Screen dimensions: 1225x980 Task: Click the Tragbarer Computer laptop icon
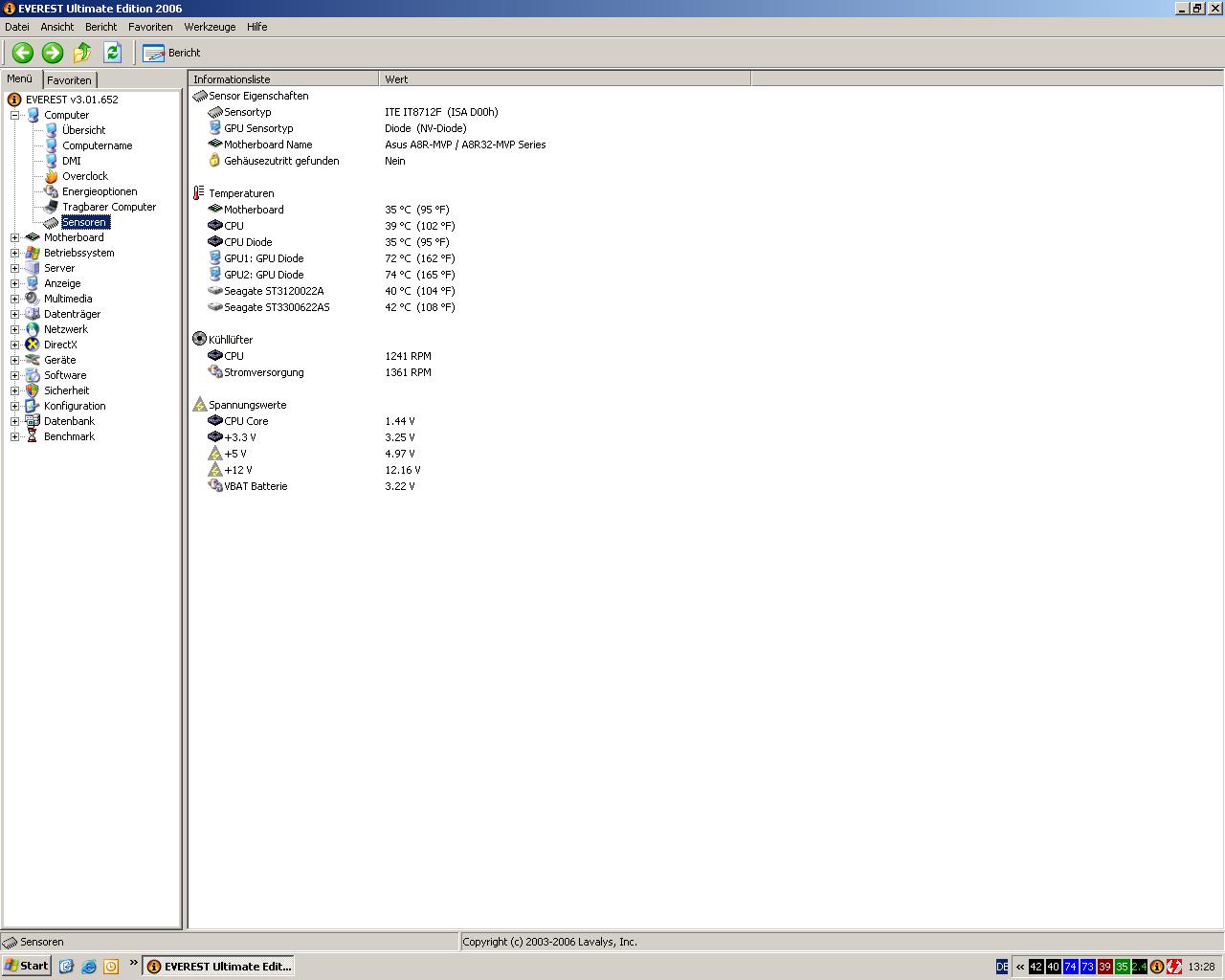click(52, 207)
